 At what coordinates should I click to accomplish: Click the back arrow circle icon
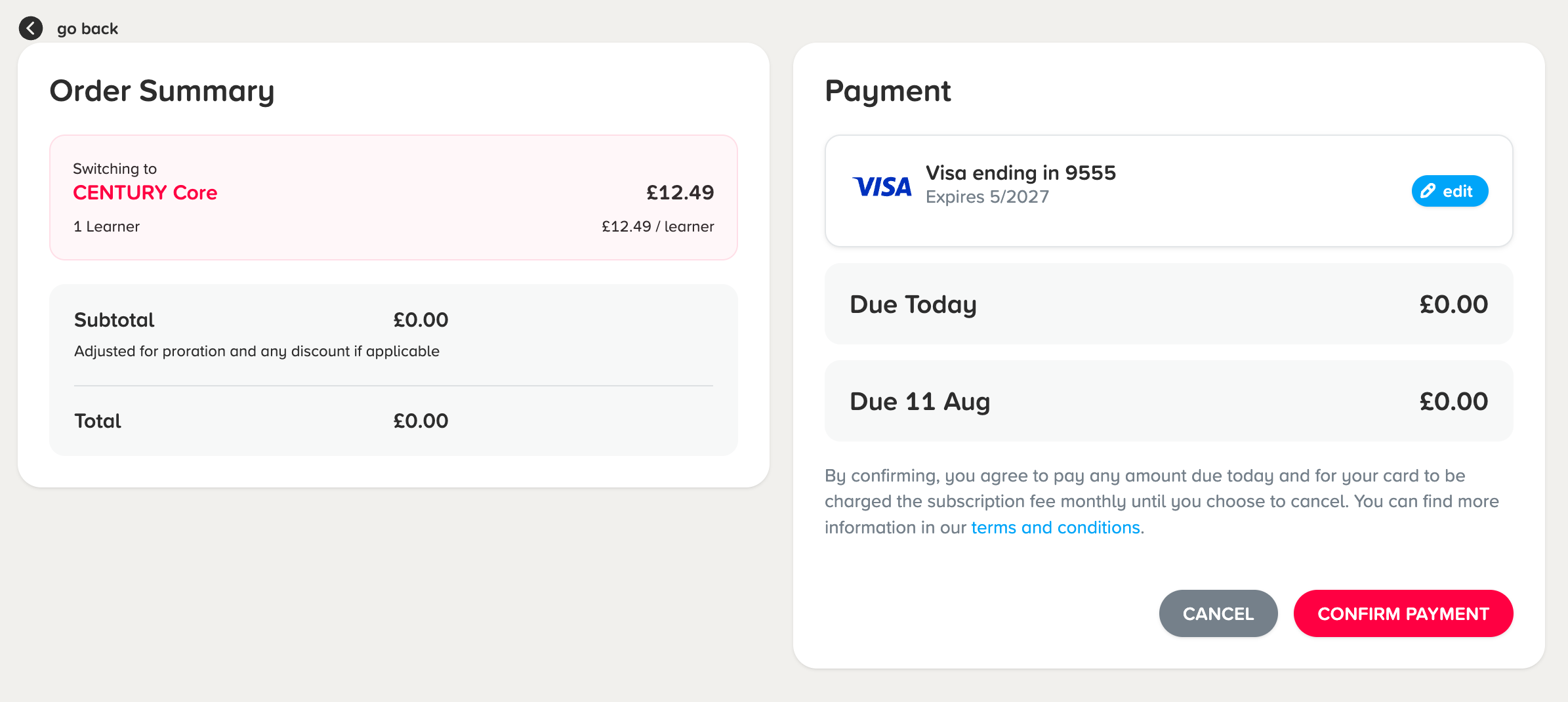point(31,28)
